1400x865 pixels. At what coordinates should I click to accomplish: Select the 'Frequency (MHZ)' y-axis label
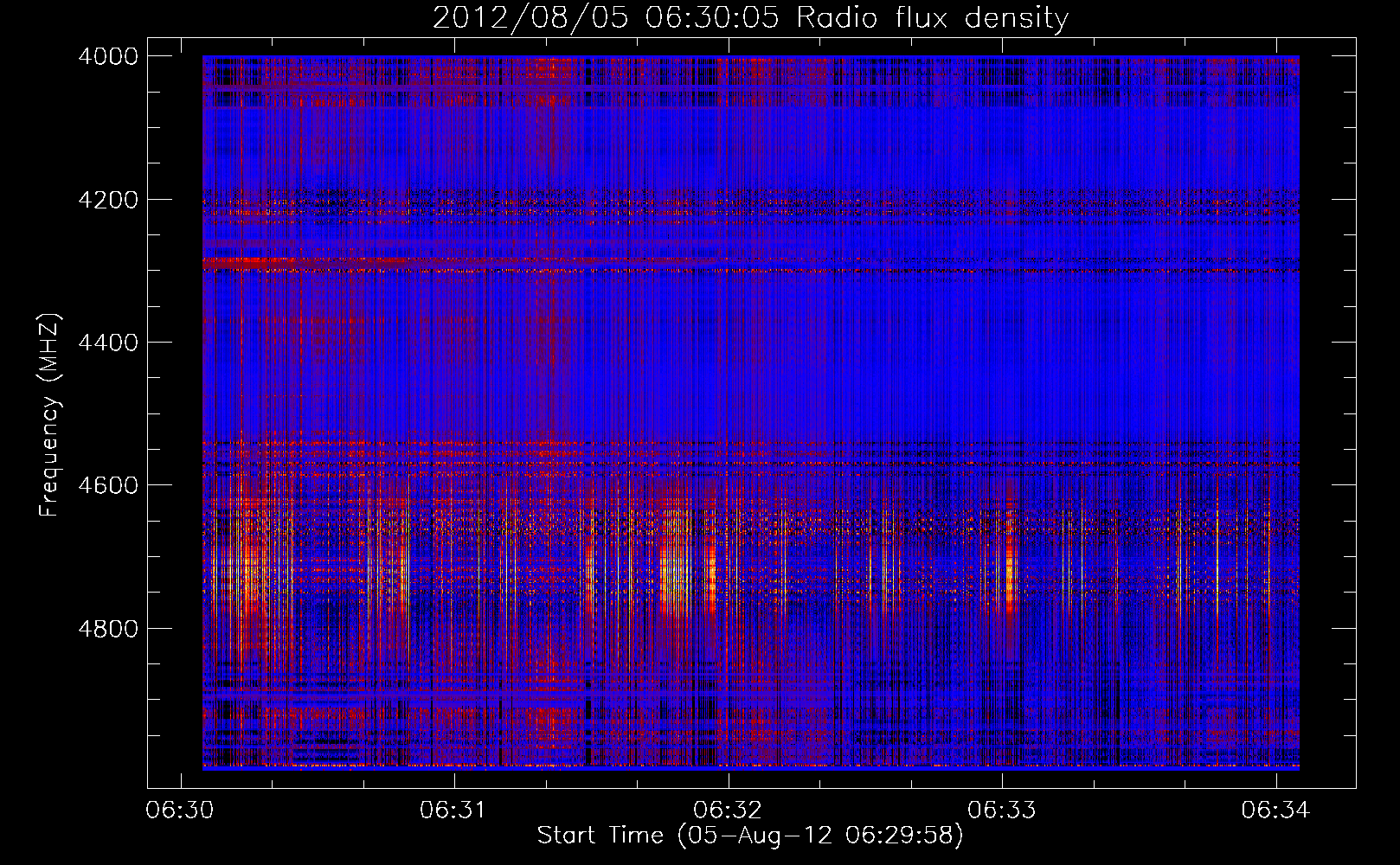[48, 415]
